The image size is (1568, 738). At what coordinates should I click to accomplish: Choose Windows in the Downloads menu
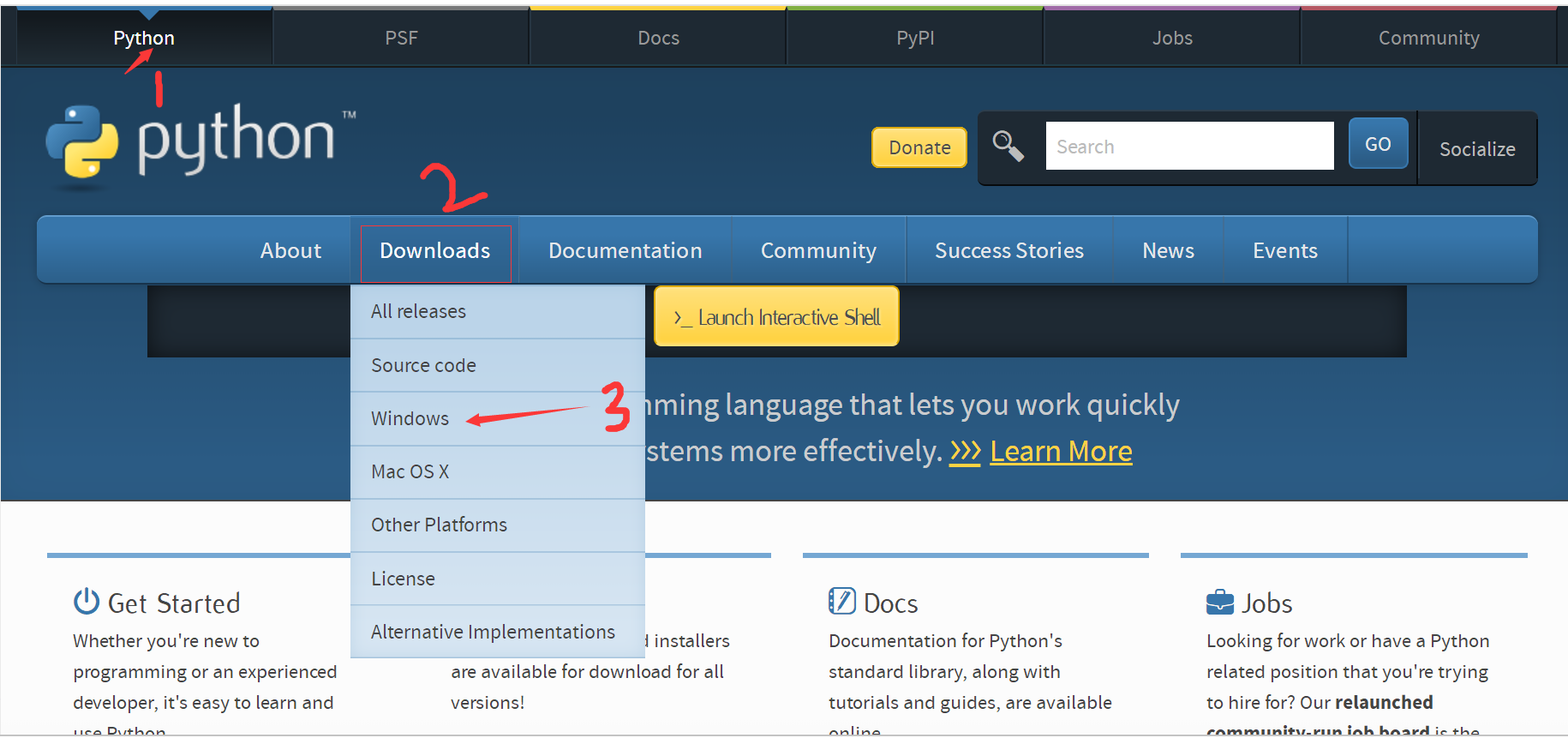[498, 418]
